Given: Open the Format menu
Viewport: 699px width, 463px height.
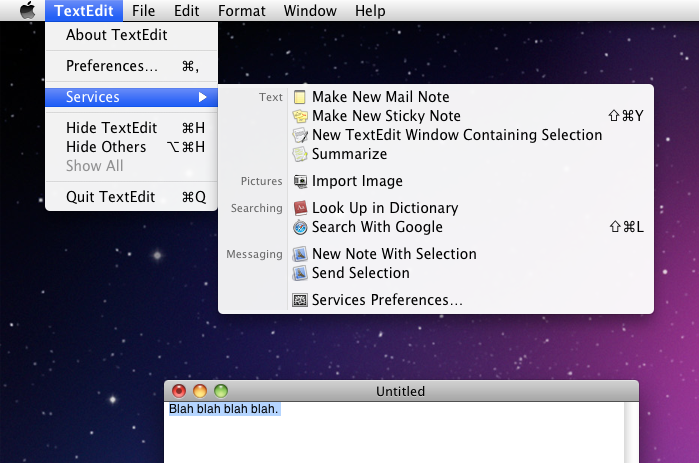Looking at the screenshot, I should (242, 10).
